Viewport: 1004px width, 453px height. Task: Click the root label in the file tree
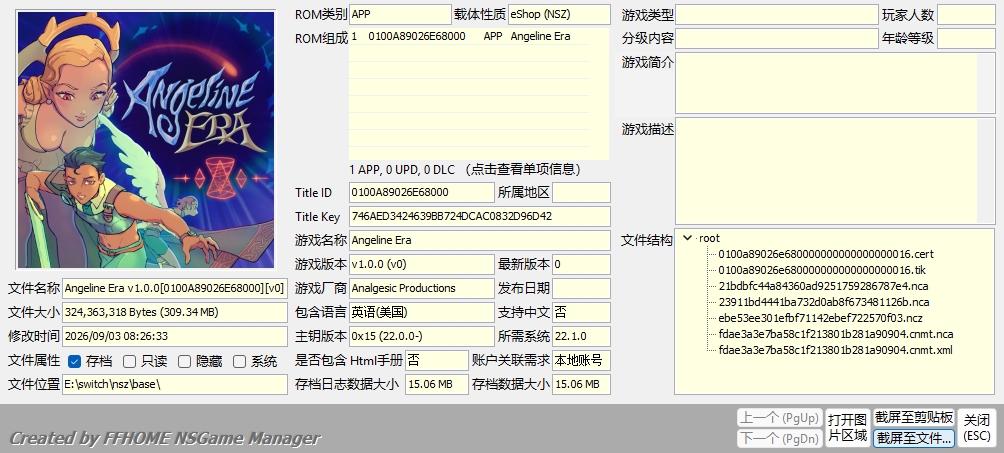pyautogui.click(x=709, y=238)
